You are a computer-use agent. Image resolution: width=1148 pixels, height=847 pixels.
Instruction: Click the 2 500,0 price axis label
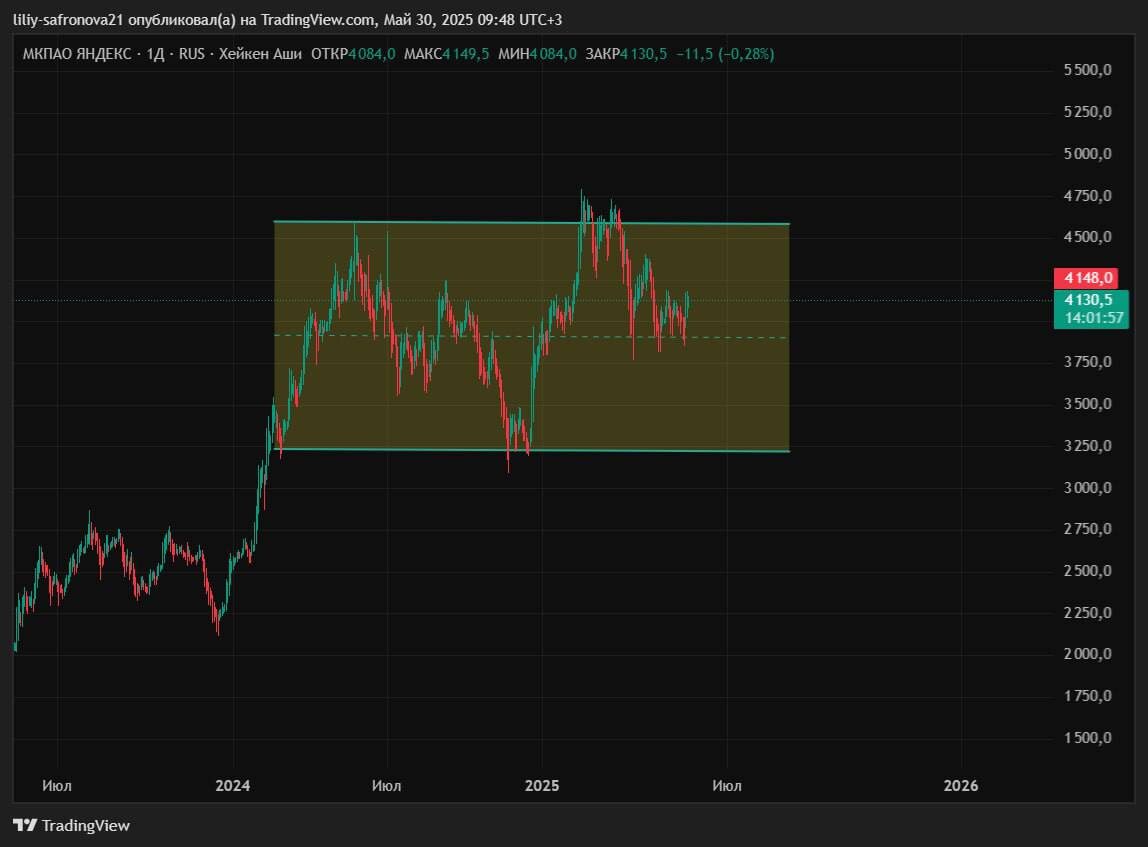click(1087, 570)
